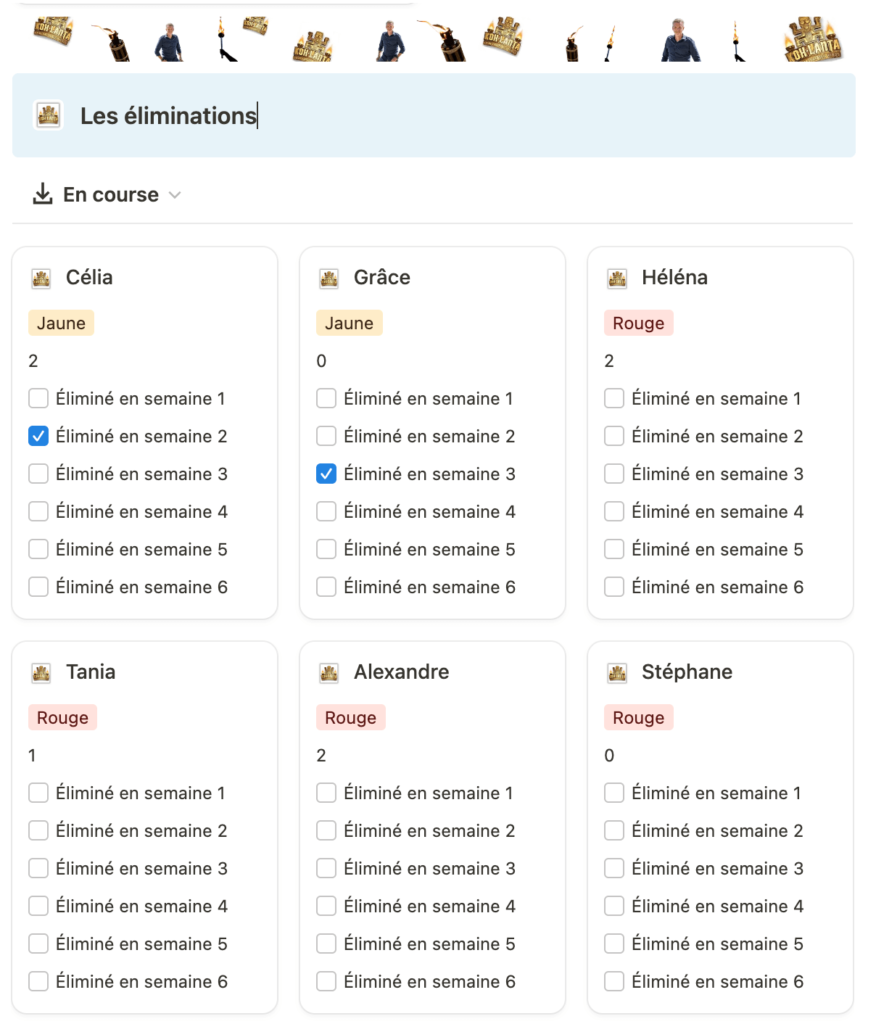The image size is (876, 1024).
Task: Check Héléna's Éliminé en semaine 1 box
Action: click(x=614, y=398)
